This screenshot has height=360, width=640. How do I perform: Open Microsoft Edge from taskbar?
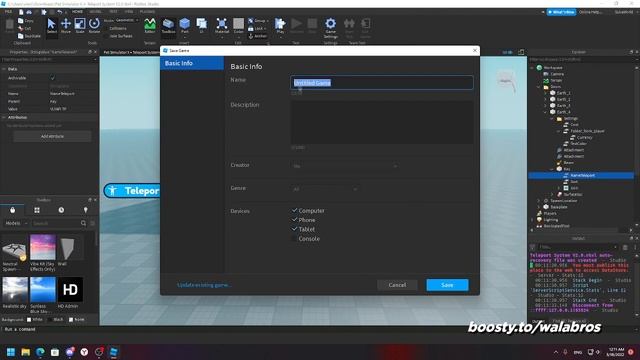[40, 352]
